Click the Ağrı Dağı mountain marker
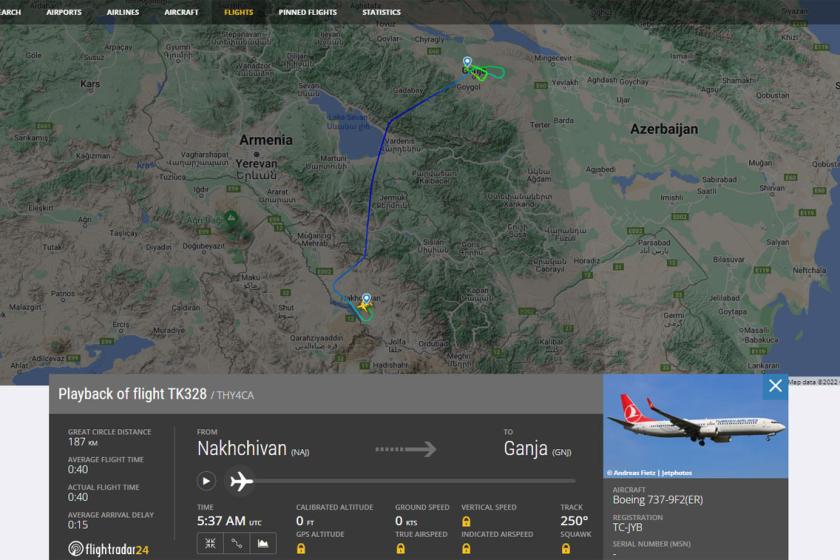This screenshot has height=560, width=840. tap(231, 217)
